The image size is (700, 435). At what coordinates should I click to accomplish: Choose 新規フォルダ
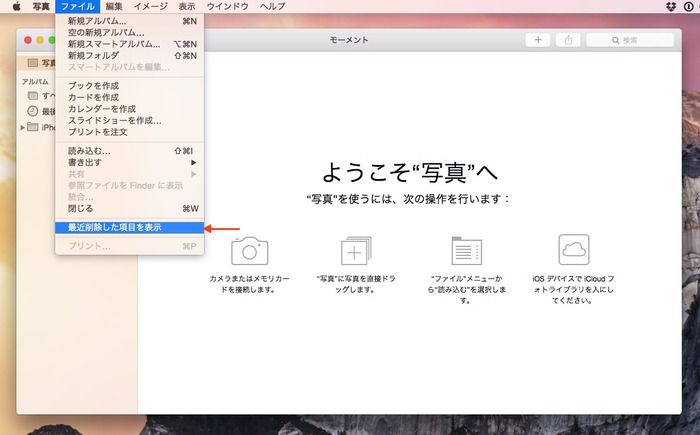tap(129, 56)
